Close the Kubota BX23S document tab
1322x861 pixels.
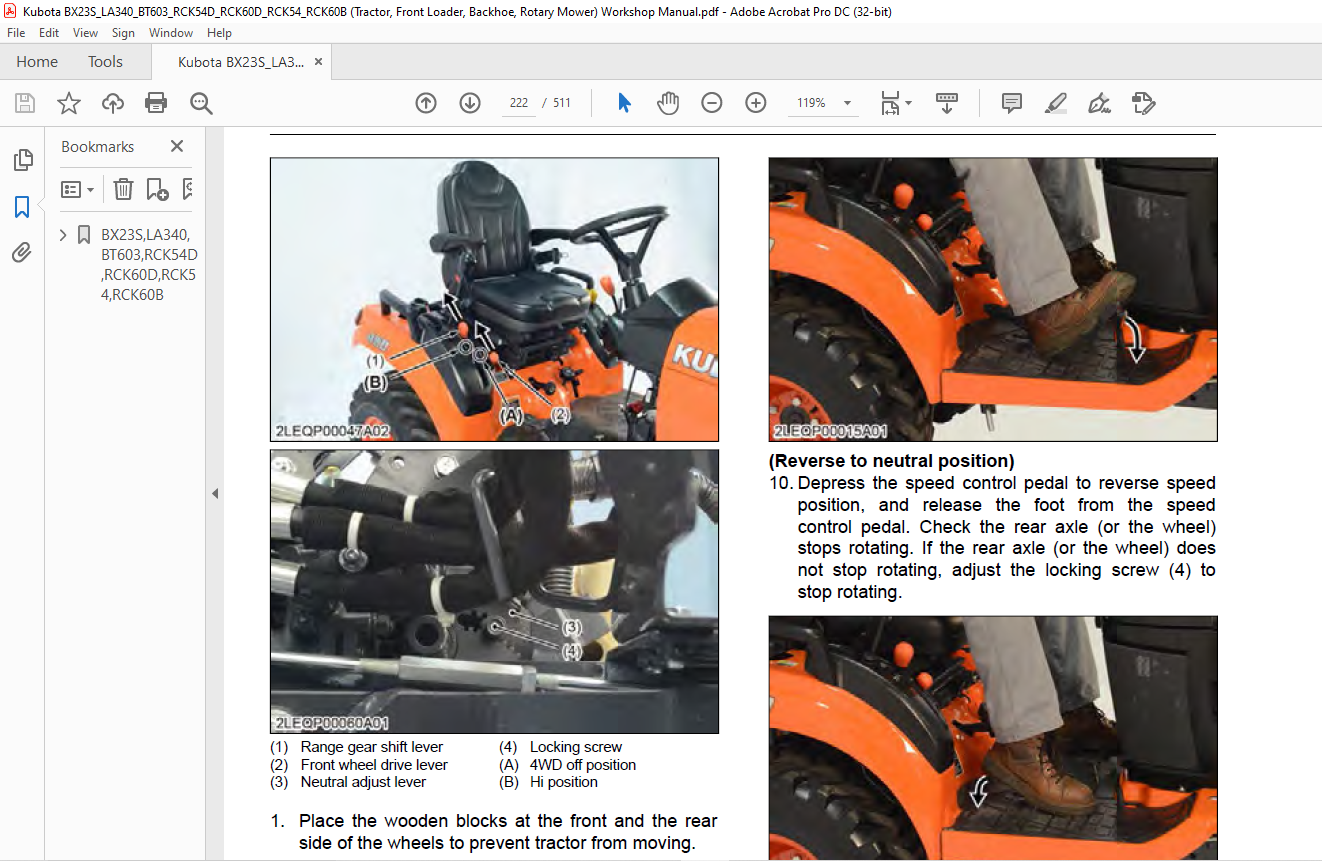tap(318, 62)
